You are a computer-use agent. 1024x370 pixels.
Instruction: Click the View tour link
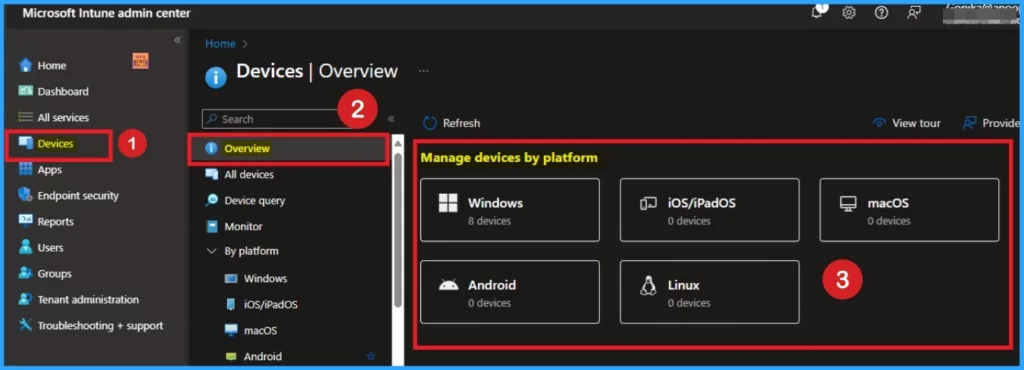(x=907, y=123)
